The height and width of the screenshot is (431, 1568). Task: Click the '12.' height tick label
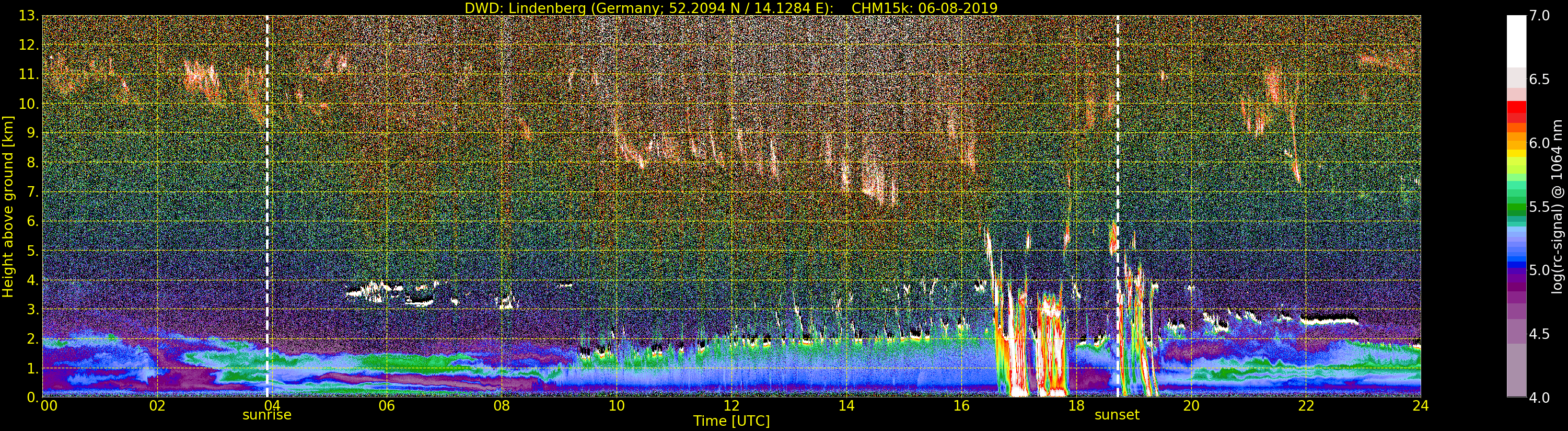click(29, 45)
